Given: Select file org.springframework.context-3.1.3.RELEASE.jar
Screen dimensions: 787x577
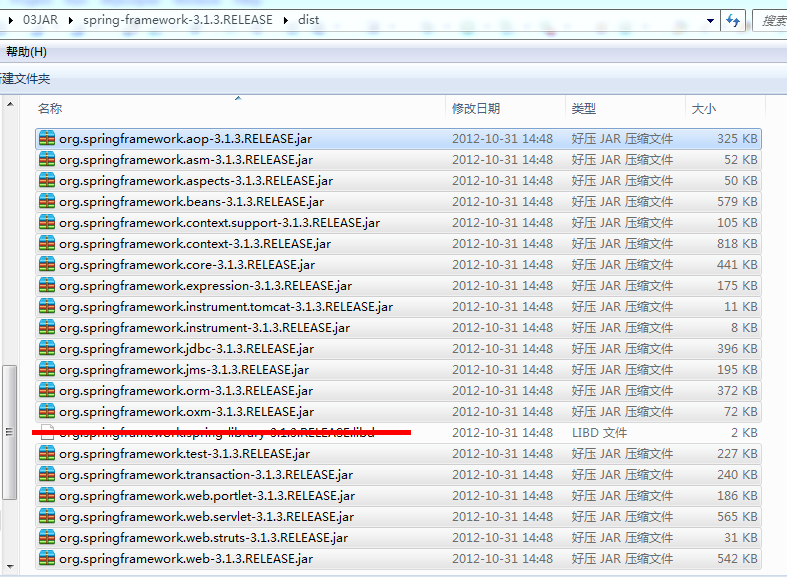Looking at the screenshot, I should pyautogui.click(x=399, y=244).
